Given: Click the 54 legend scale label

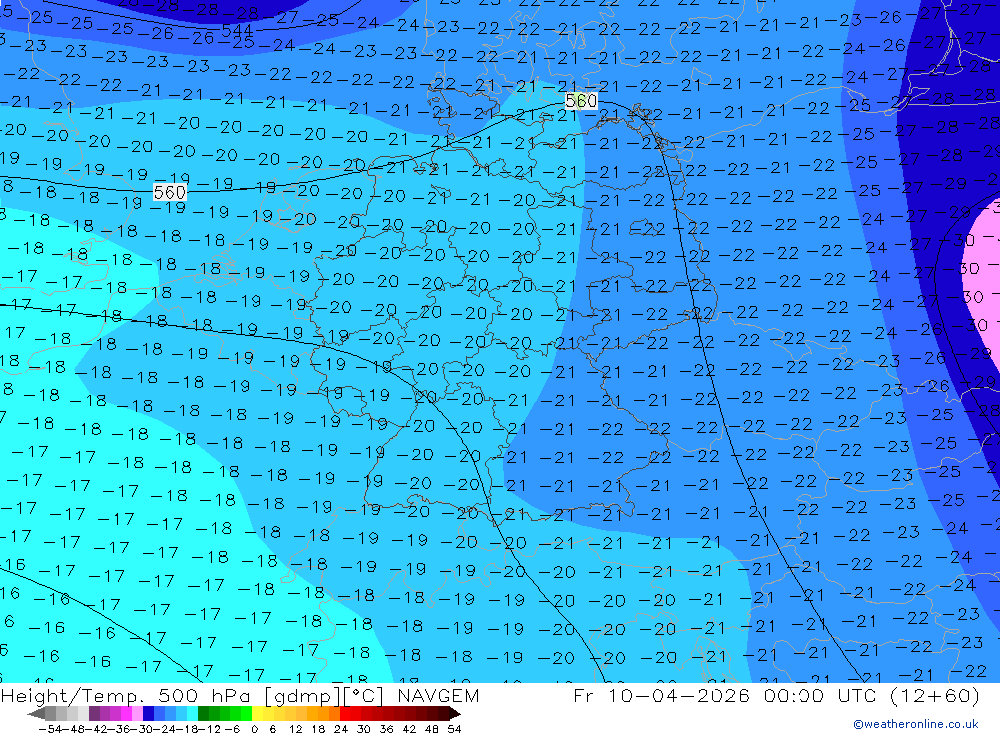Looking at the screenshot, I should click(x=454, y=729).
